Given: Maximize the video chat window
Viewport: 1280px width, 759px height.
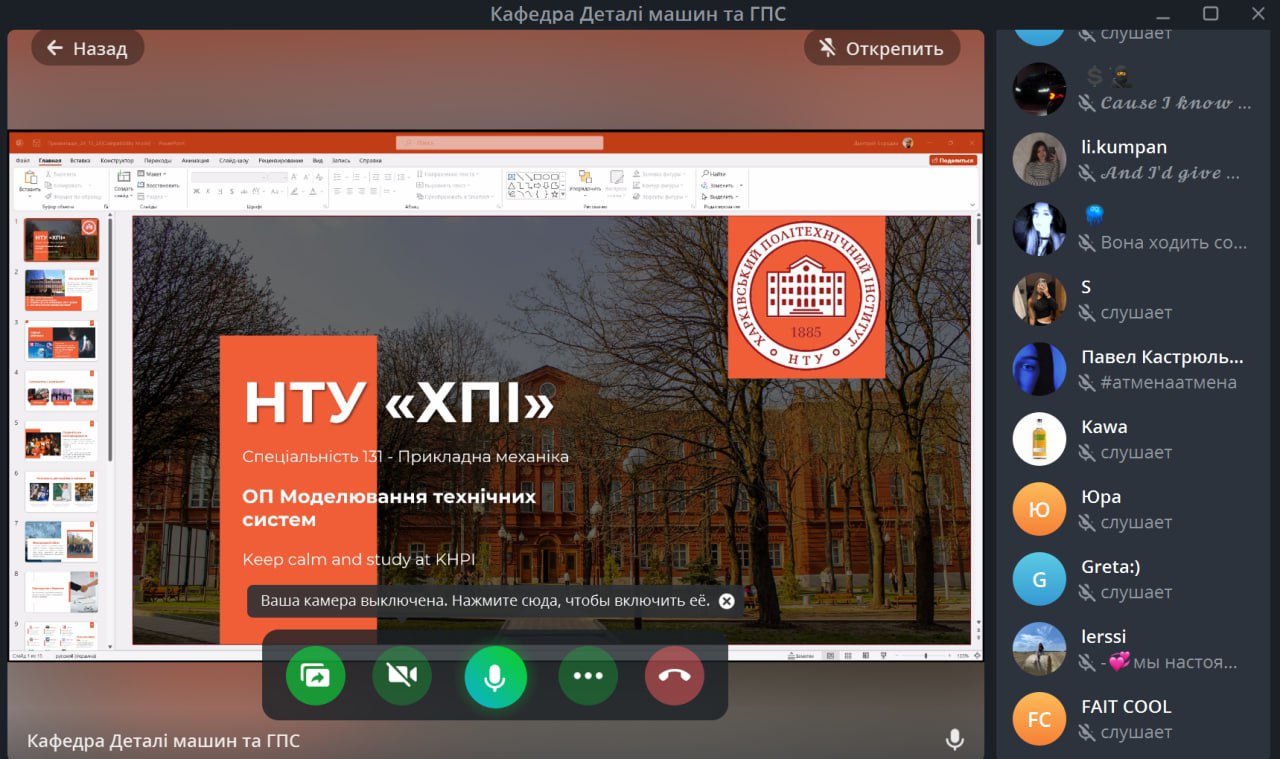Looking at the screenshot, I should (1210, 13).
